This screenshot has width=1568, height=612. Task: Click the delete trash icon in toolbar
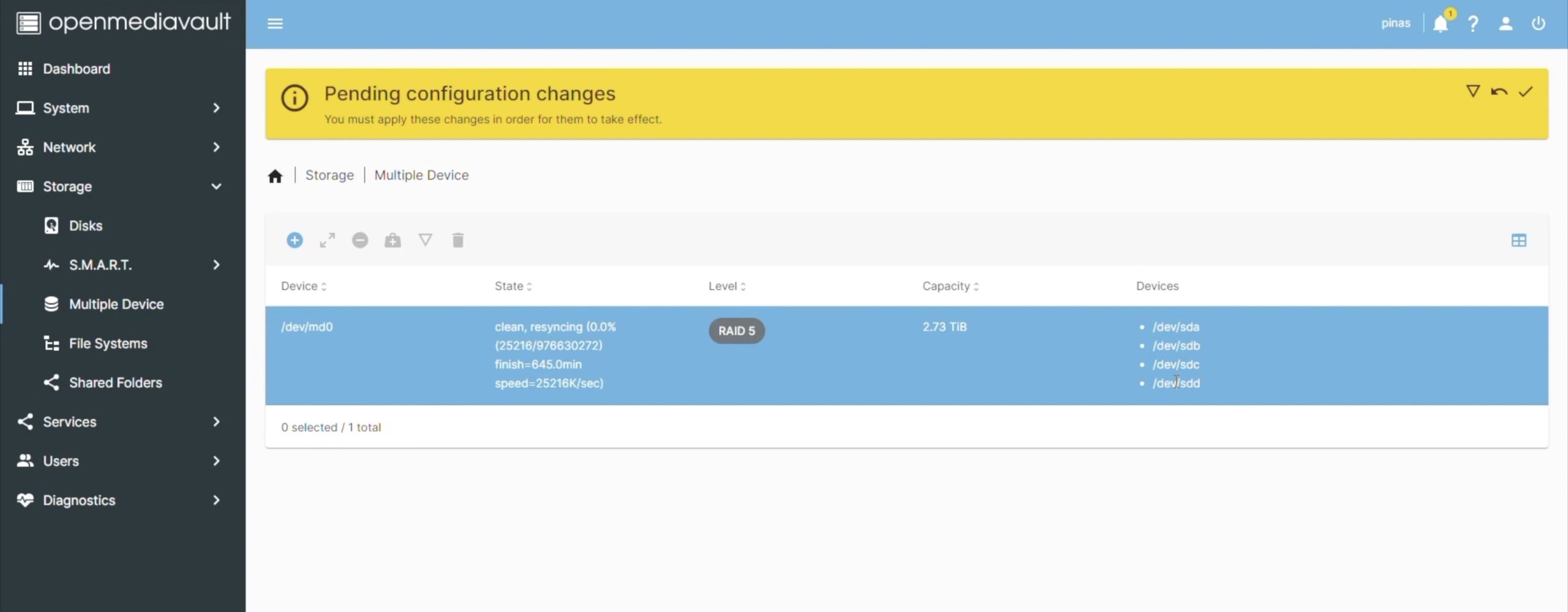tap(458, 240)
